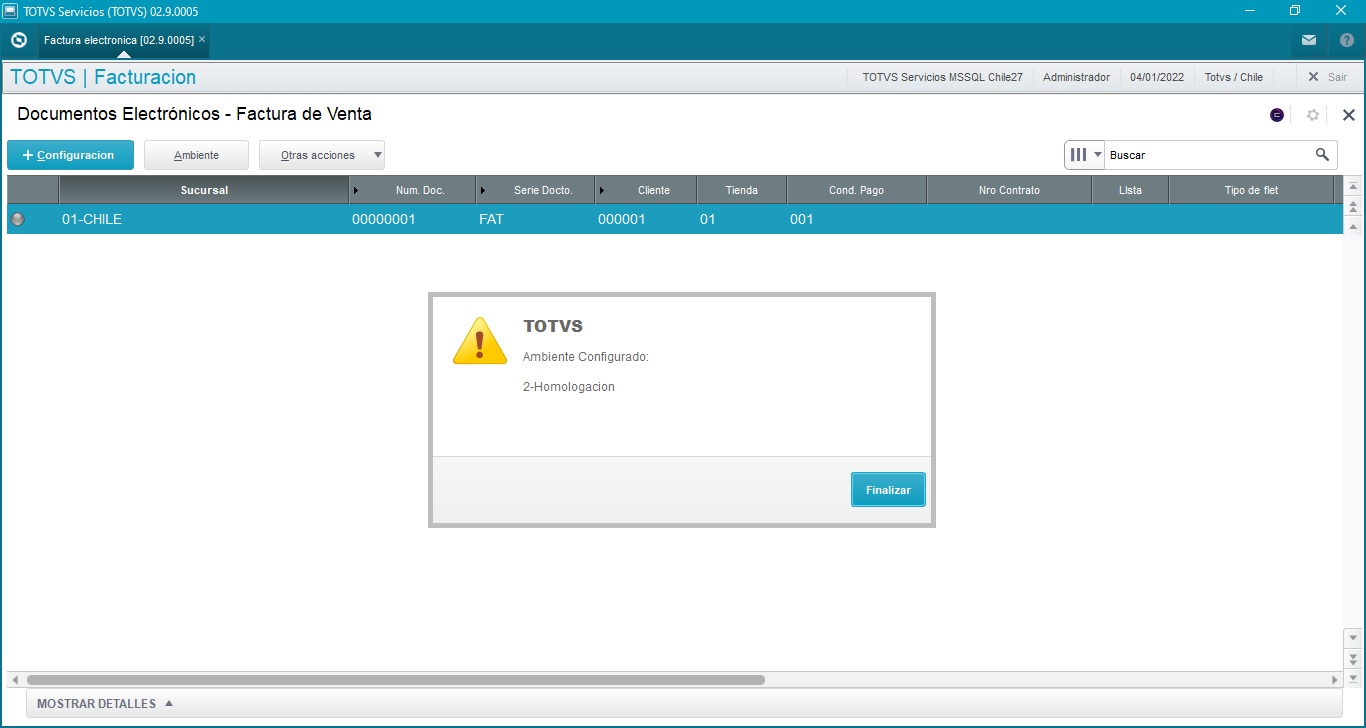
Task: Click the grid scroll-to-bottom arrow
Action: (x=1353, y=678)
